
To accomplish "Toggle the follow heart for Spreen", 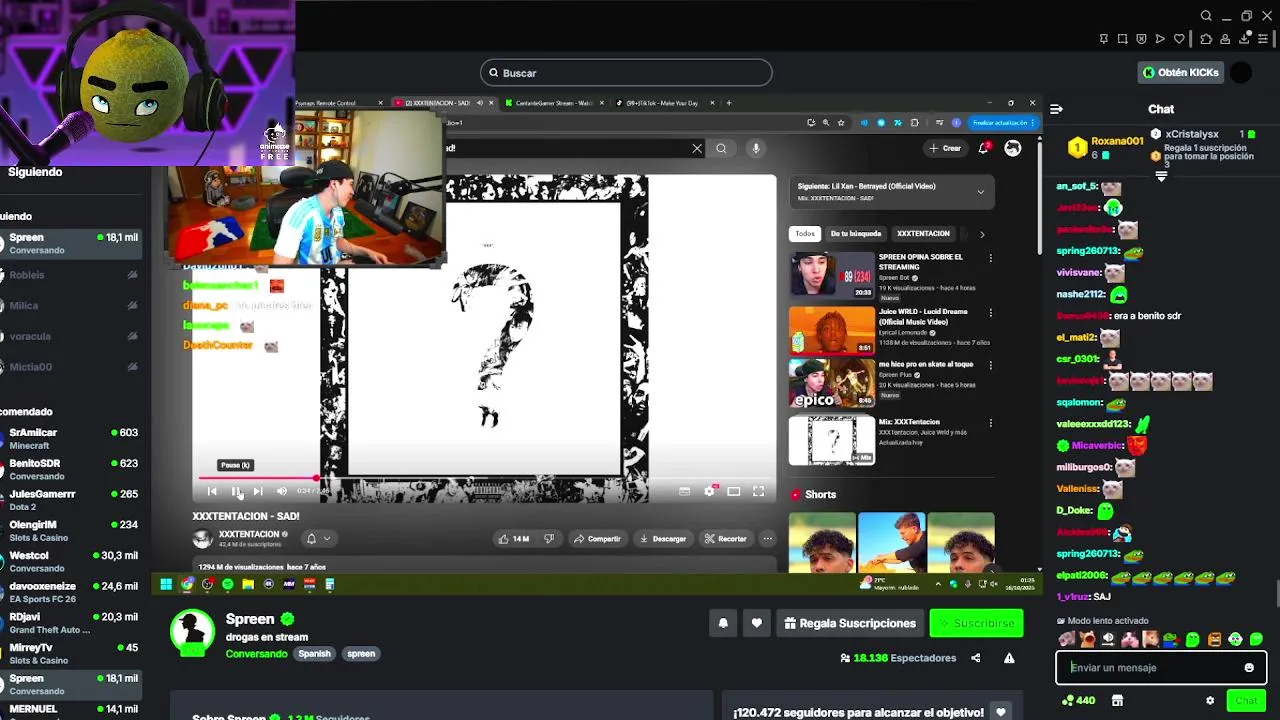I will [x=757, y=623].
